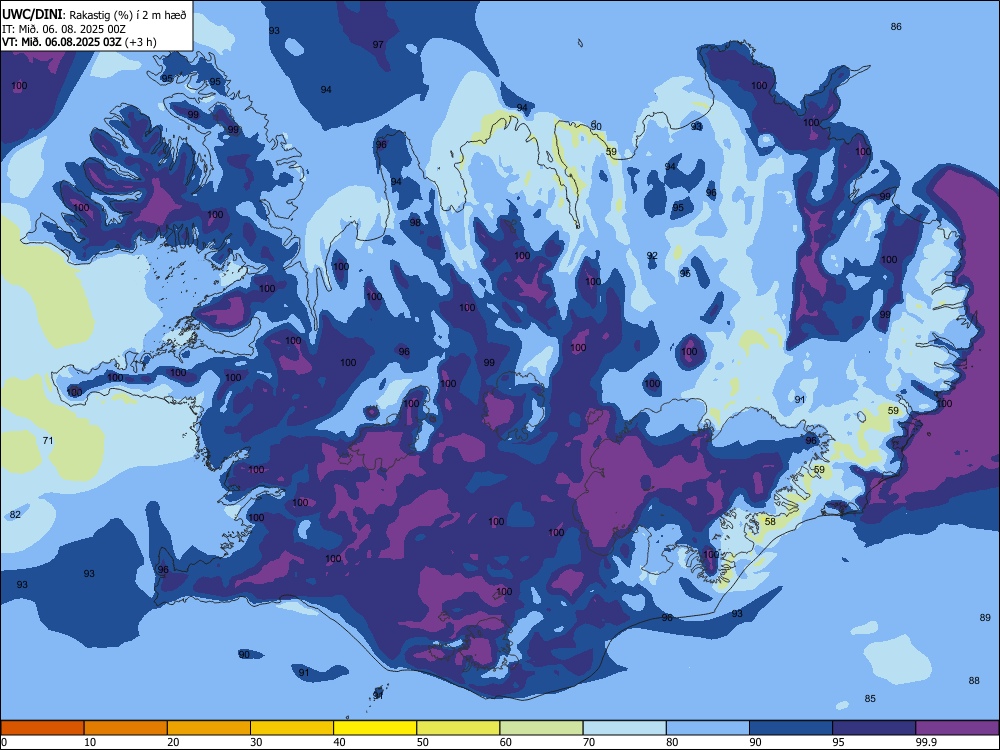Click the '97' humidity value offshore
Viewport: 1000px width, 750px height.
click(378, 45)
